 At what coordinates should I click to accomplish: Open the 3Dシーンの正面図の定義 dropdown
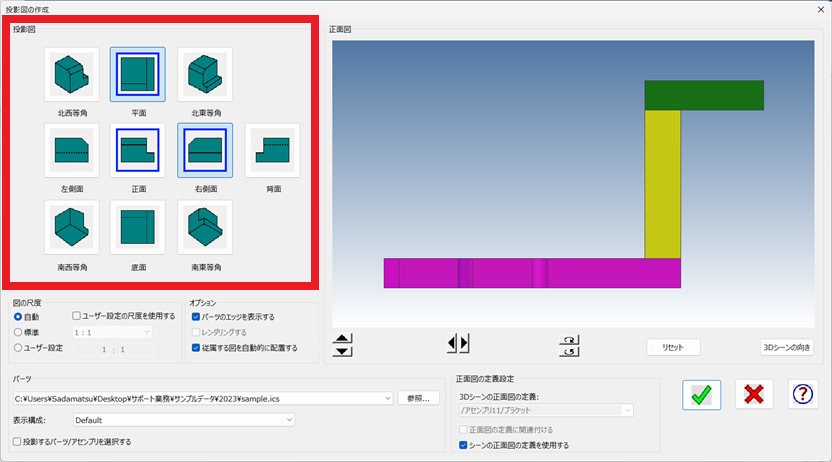[627, 410]
